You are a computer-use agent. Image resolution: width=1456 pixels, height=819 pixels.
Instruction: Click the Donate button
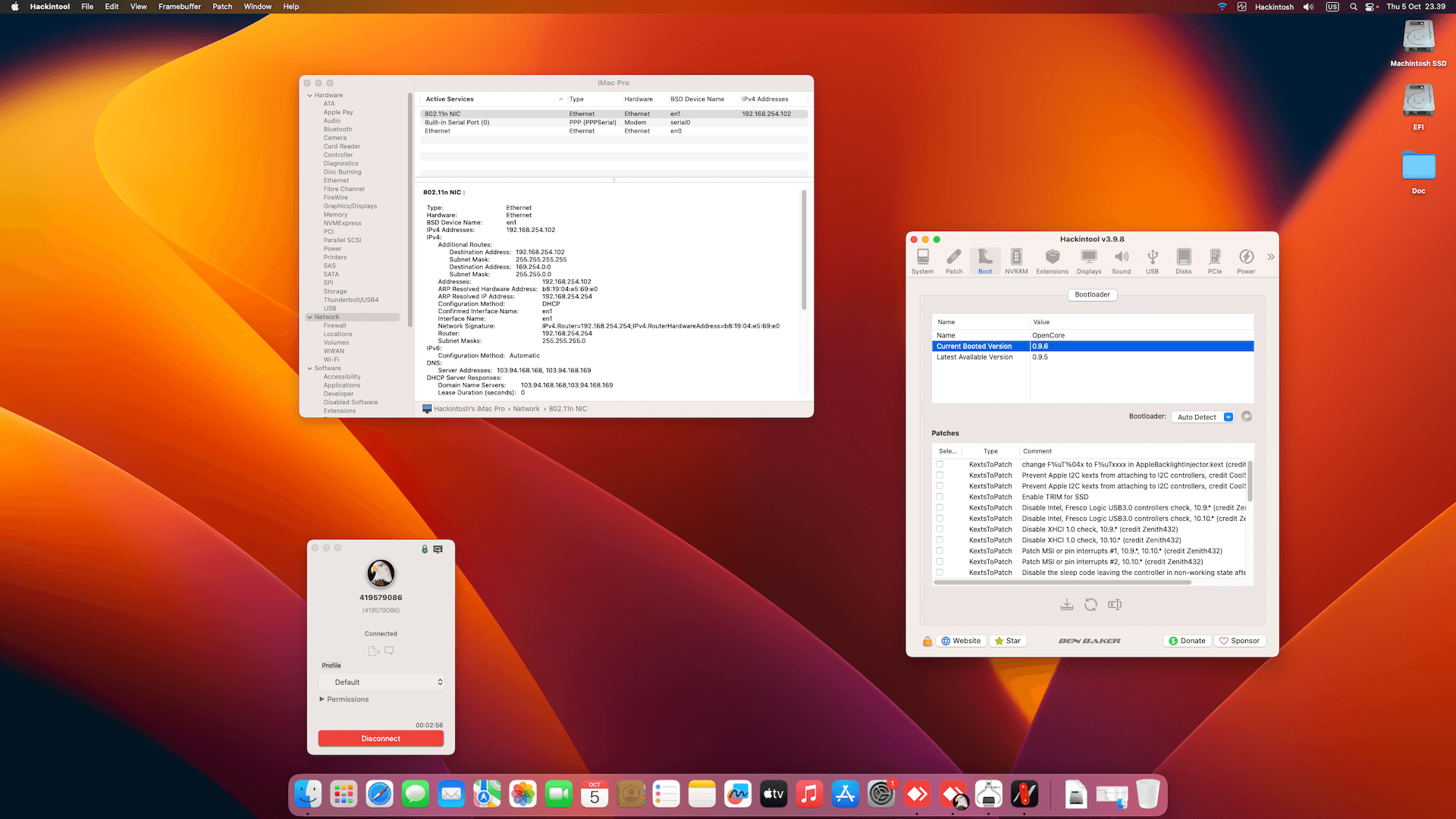point(1187,641)
